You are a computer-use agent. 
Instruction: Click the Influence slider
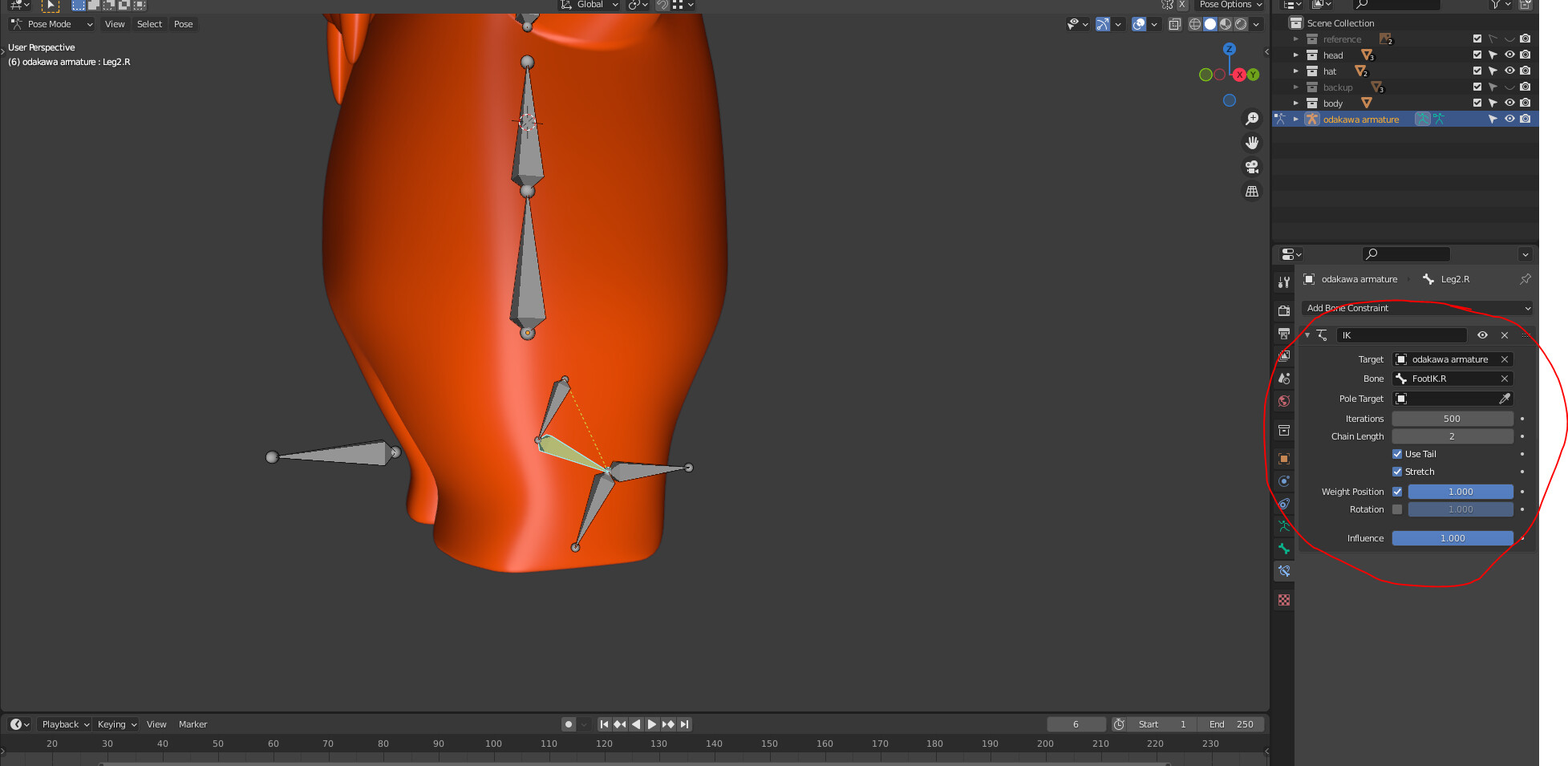(1453, 538)
